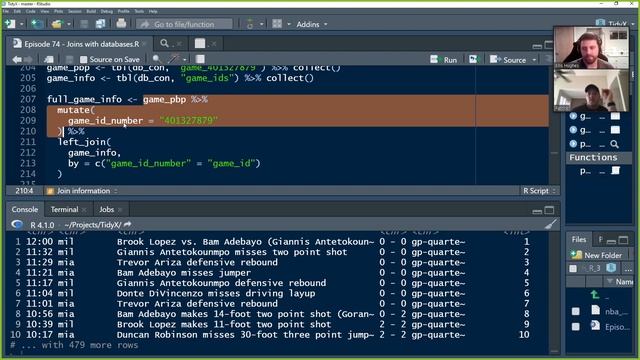
Task: Toggle the select-all files checkbox
Action: pos(573,268)
